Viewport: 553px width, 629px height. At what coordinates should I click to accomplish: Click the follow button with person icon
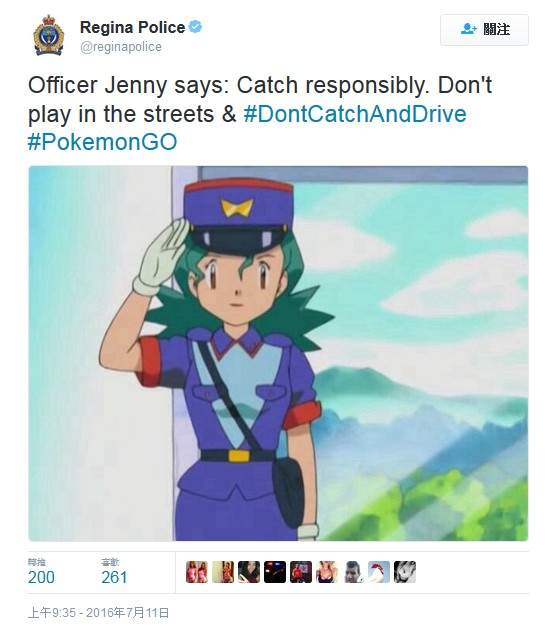pos(484,30)
